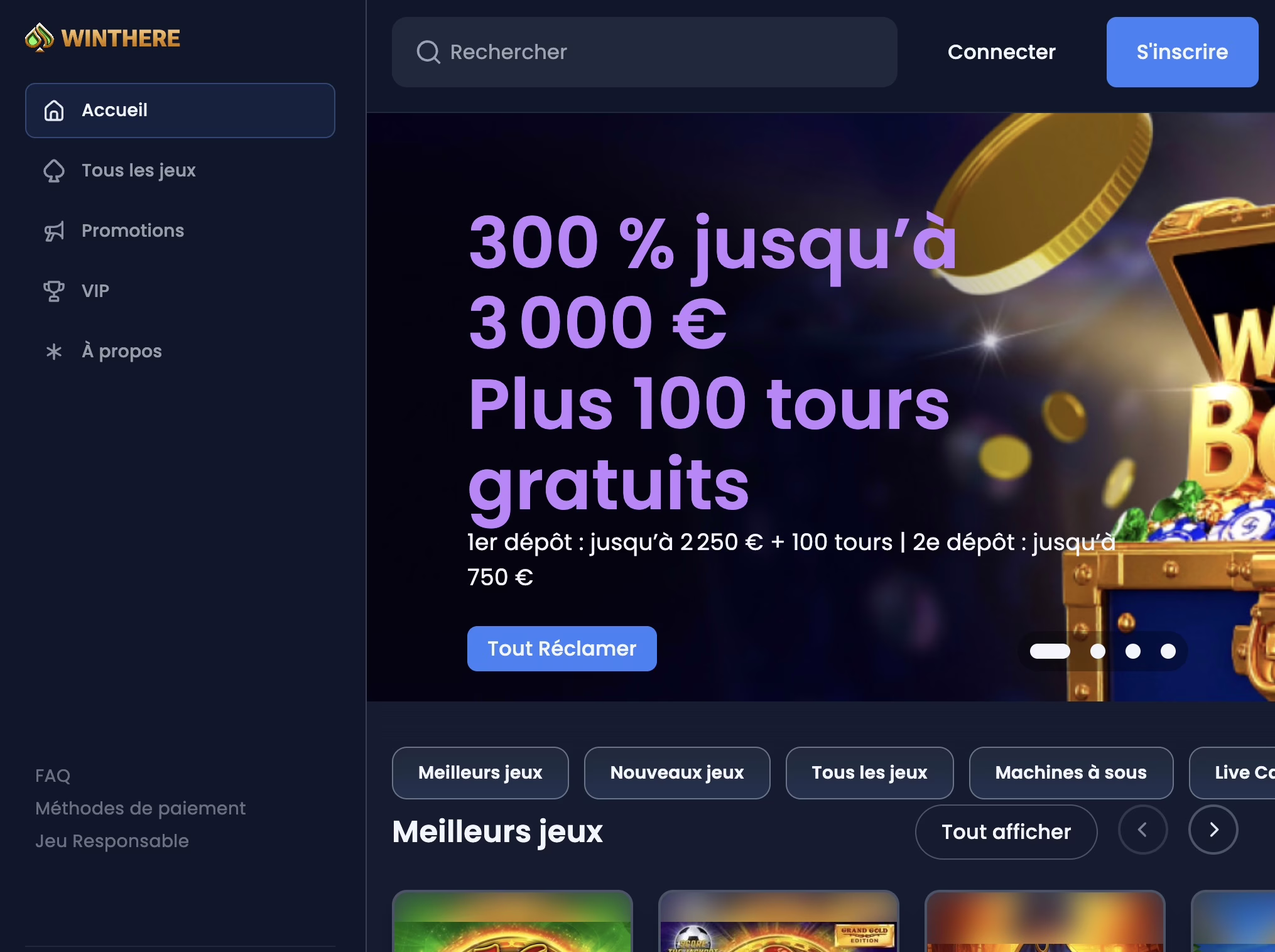
Task: Switch to the Machines à sous tab
Action: pos(1071,772)
